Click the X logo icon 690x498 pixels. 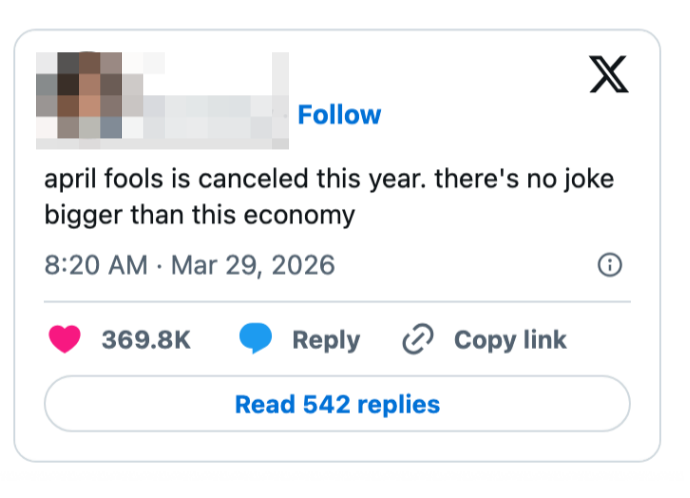[x=609, y=73]
